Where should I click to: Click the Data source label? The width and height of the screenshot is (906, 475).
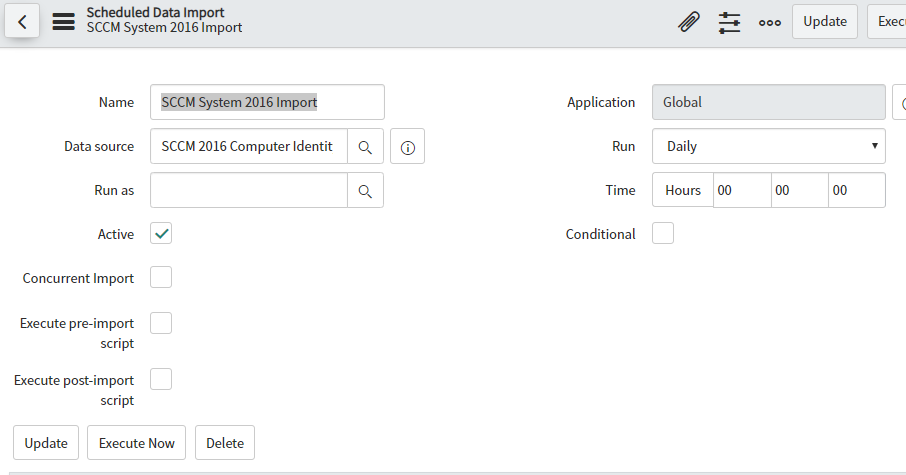[99, 146]
